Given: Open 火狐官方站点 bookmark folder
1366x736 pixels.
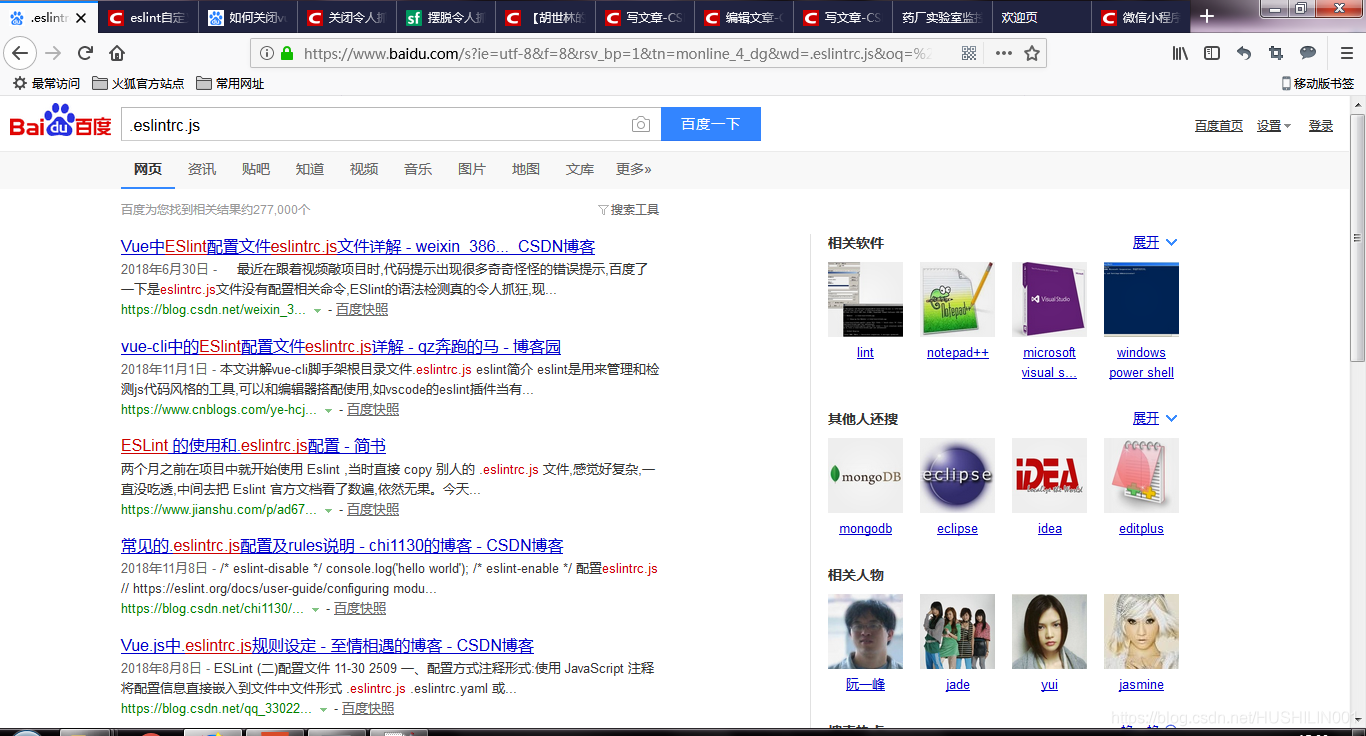Looking at the screenshot, I should [138, 84].
